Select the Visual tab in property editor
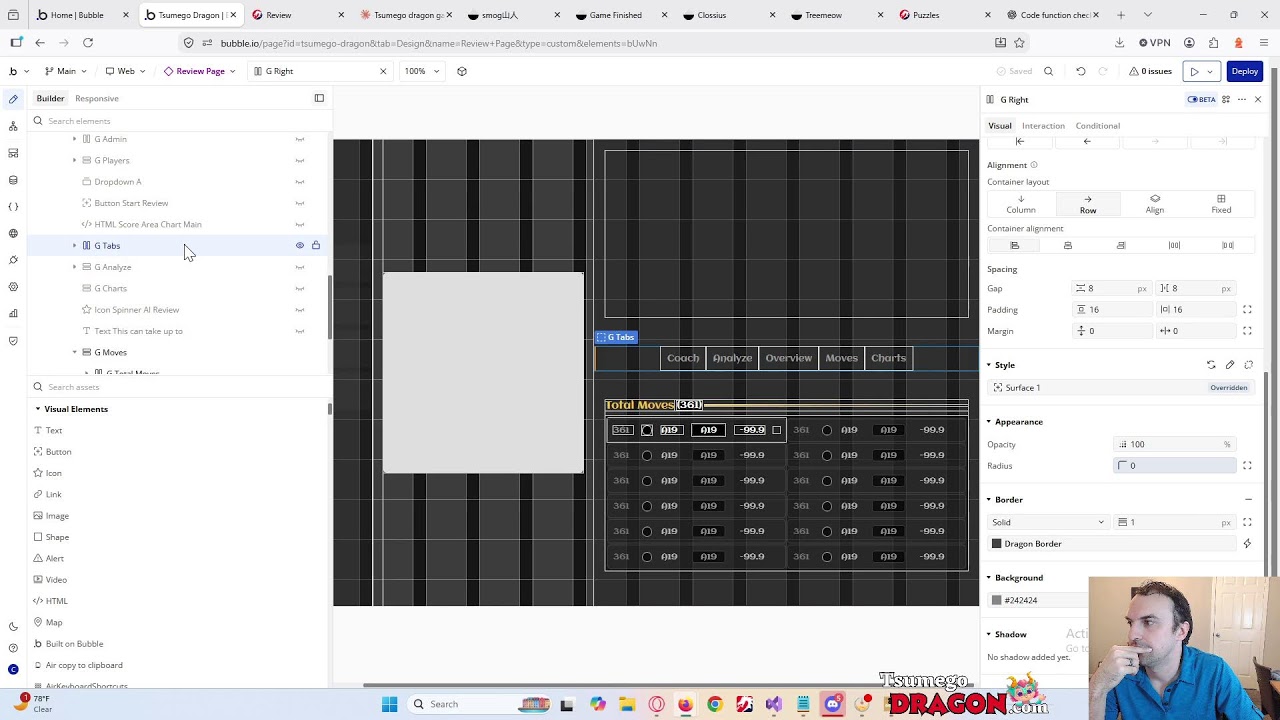The height and width of the screenshot is (720, 1280). tap(1000, 126)
